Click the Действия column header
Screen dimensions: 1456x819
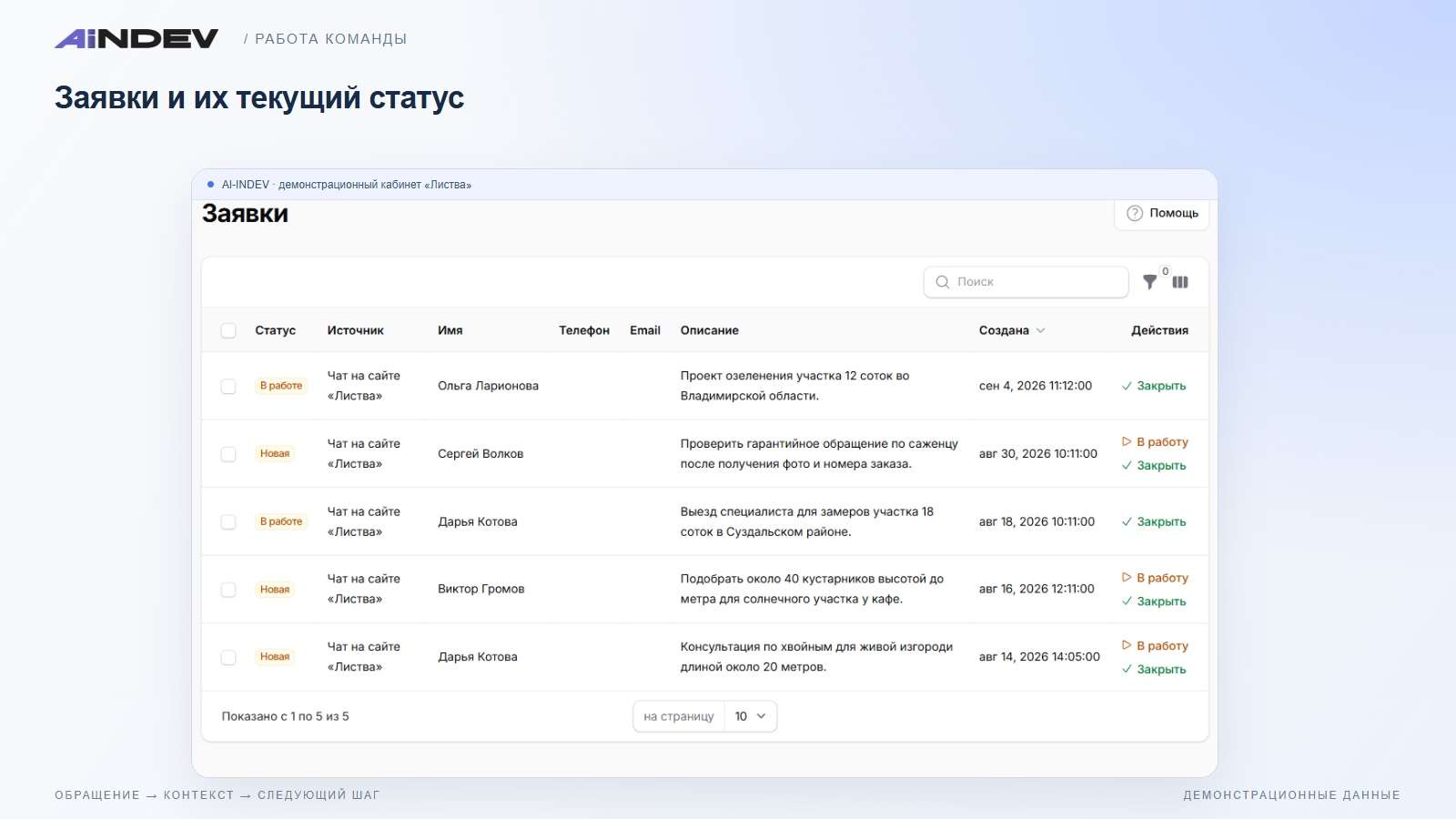[x=1159, y=330]
